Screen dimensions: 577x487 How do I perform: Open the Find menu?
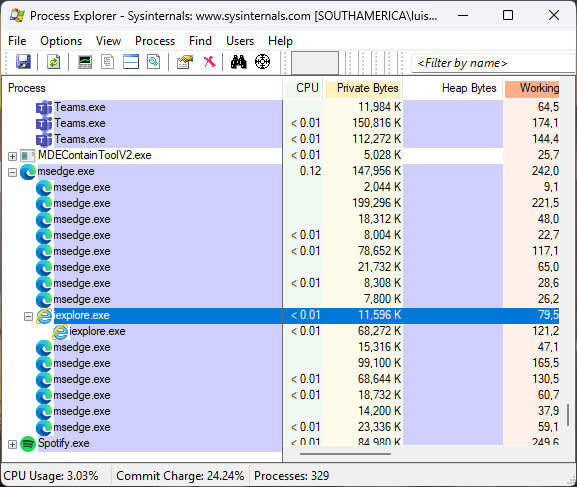click(x=200, y=41)
